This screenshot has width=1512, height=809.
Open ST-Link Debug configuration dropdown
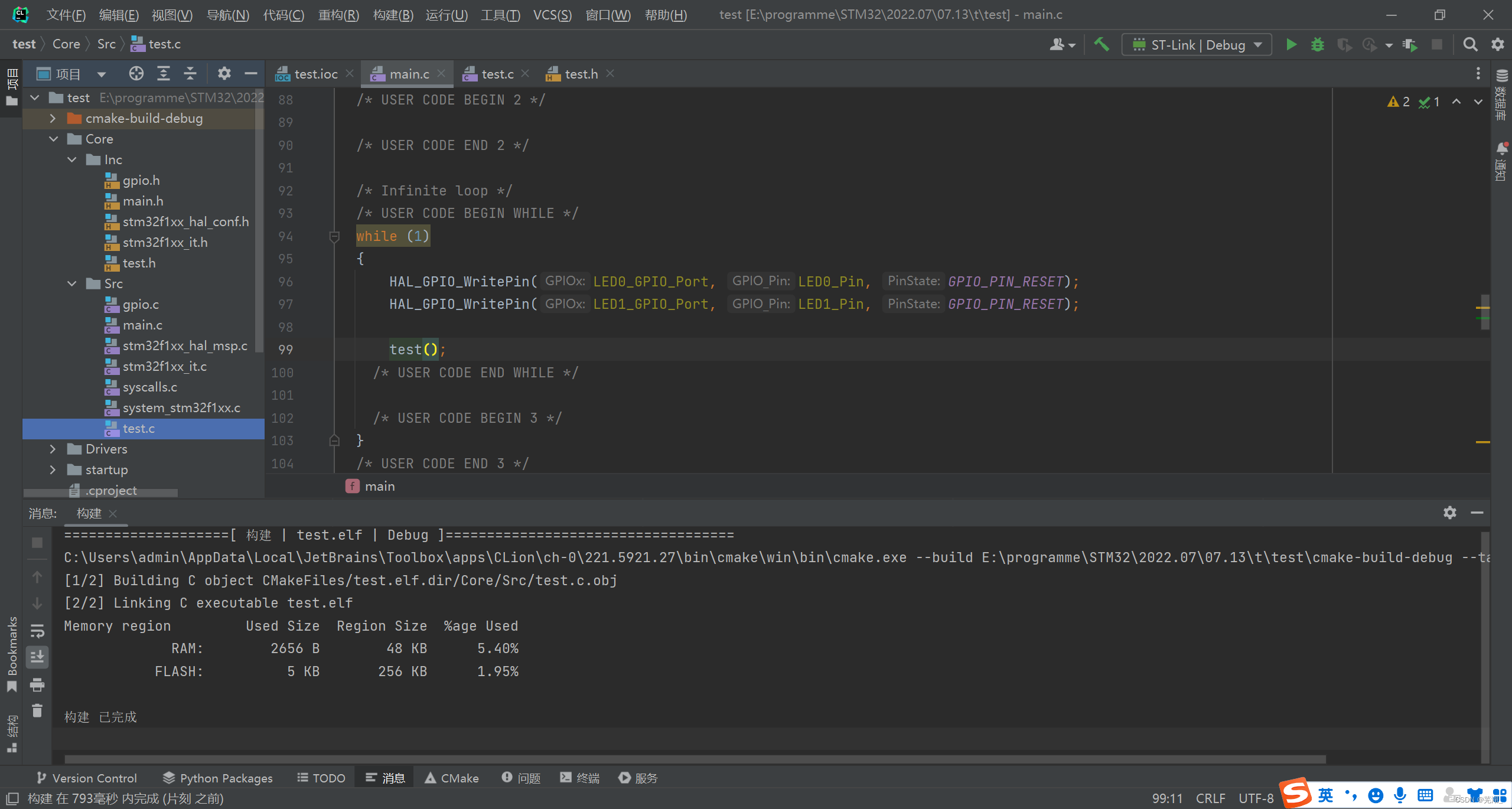(x=1197, y=45)
